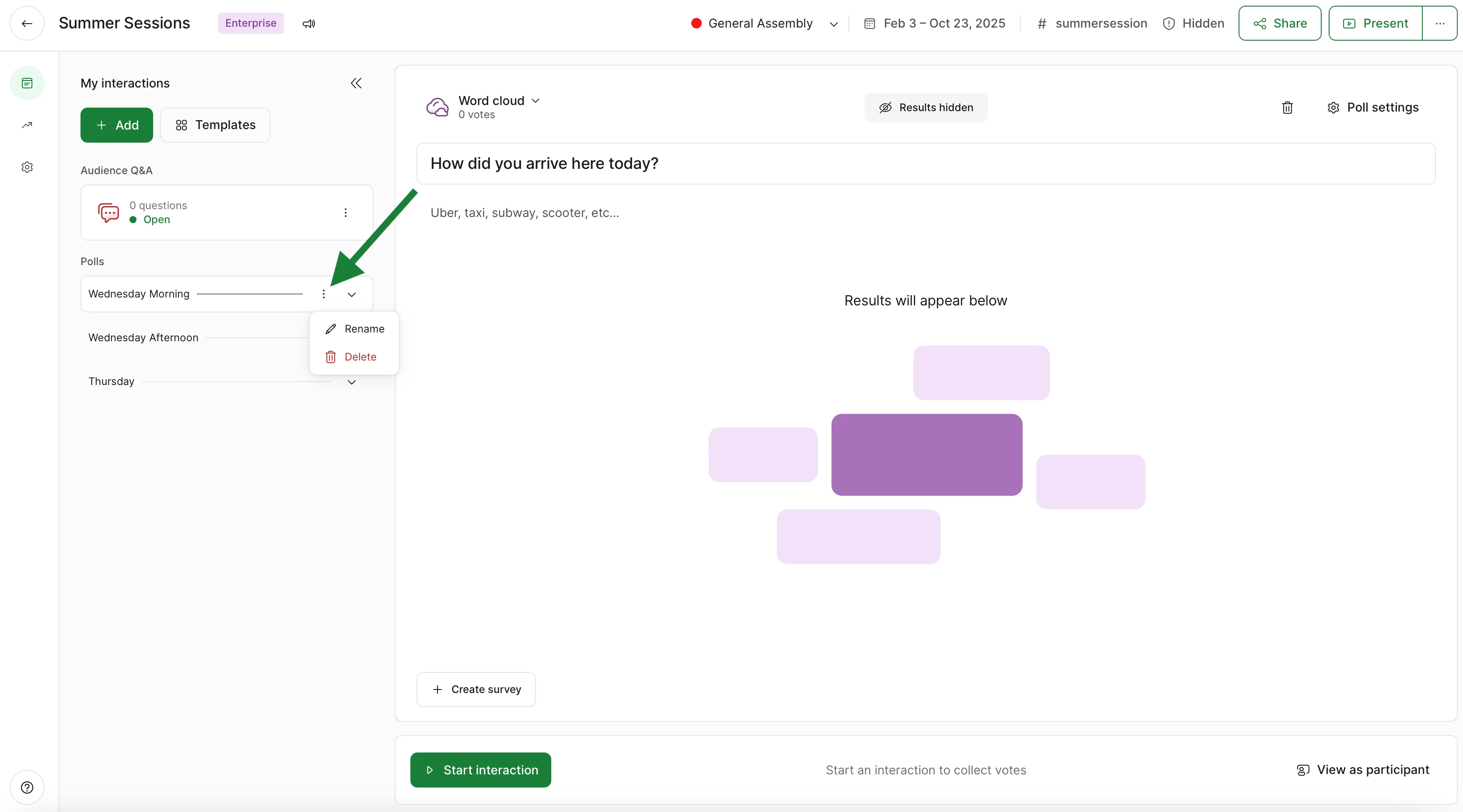Click the header more options ellipsis
This screenshot has width=1463, height=812.
1440,23
